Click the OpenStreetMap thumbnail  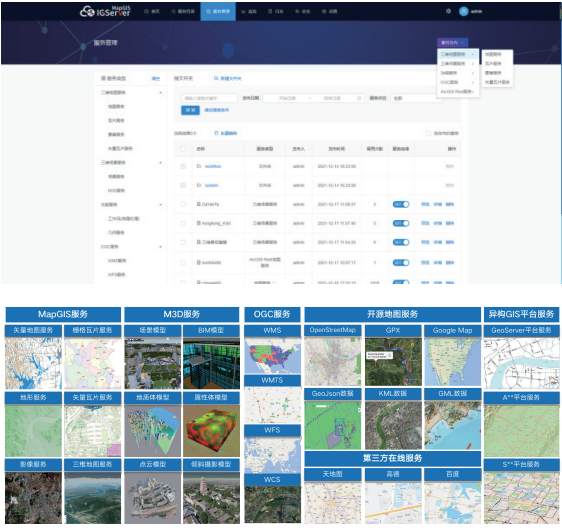(333, 361)
